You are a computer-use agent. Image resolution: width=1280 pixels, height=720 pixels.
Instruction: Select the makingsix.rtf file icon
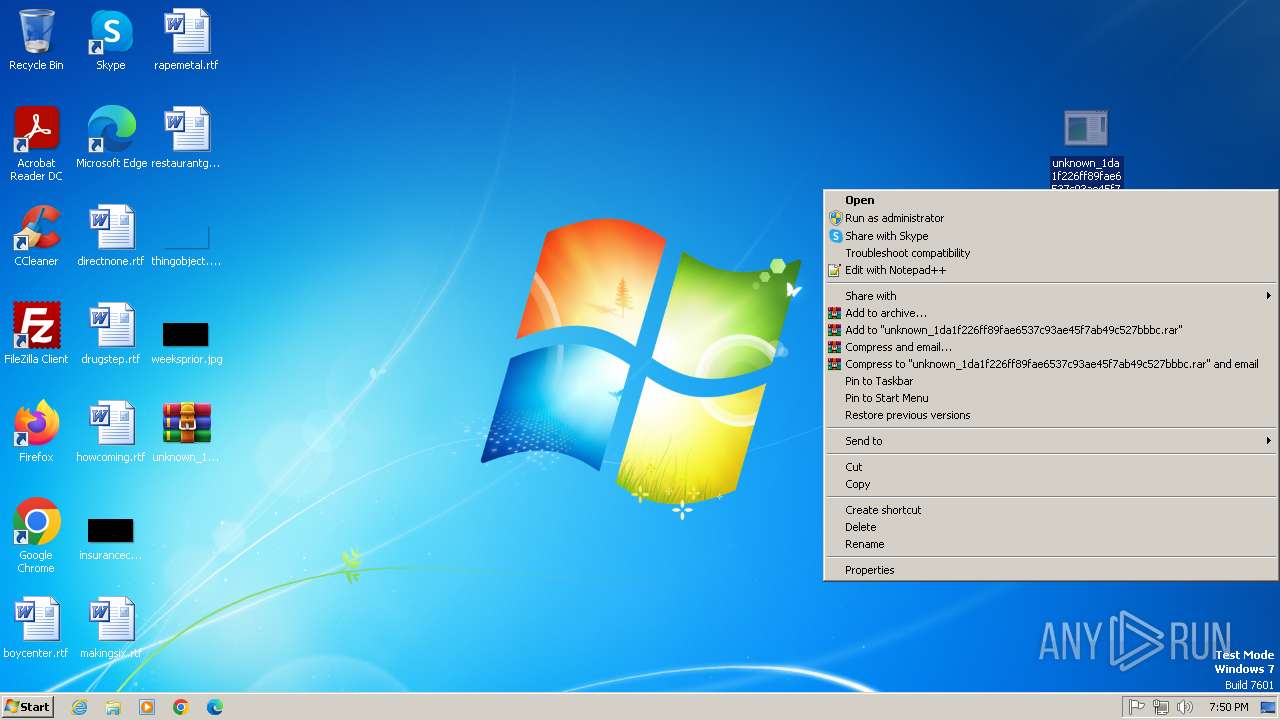tap(111, 627)
